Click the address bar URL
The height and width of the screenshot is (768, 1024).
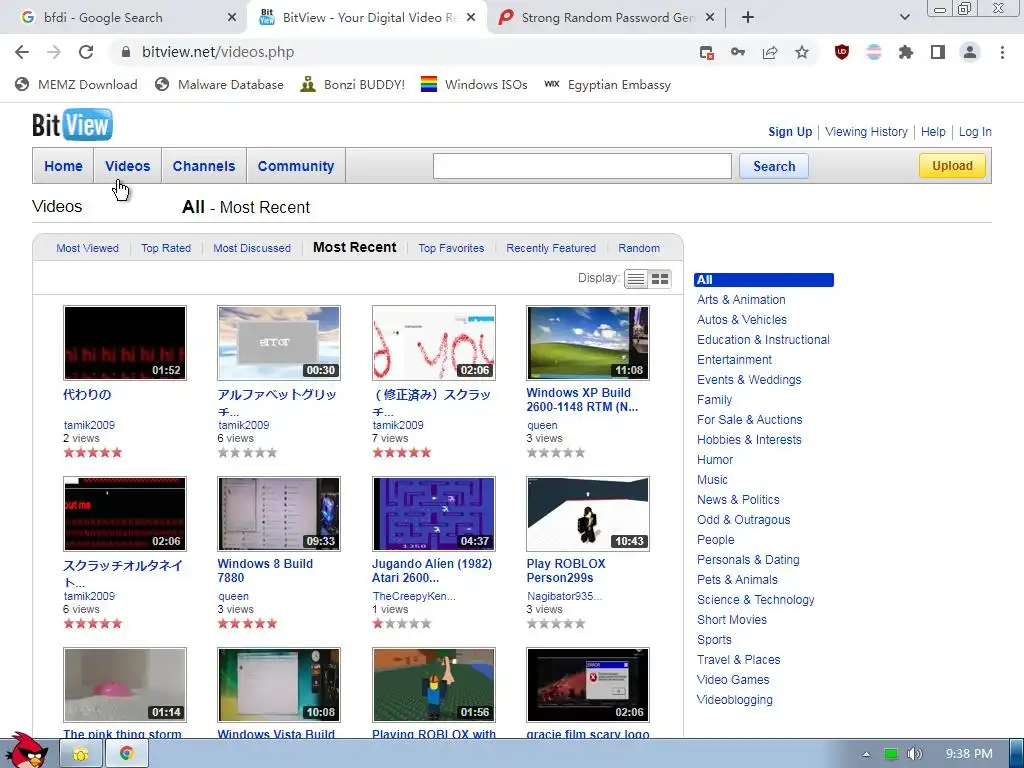click(x=218, y=52)
